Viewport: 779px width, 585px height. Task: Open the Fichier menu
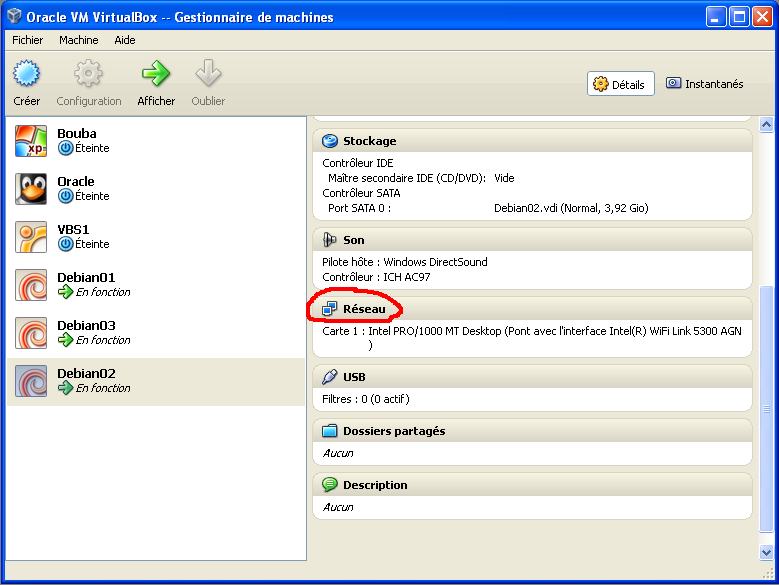tap(27, 40)
